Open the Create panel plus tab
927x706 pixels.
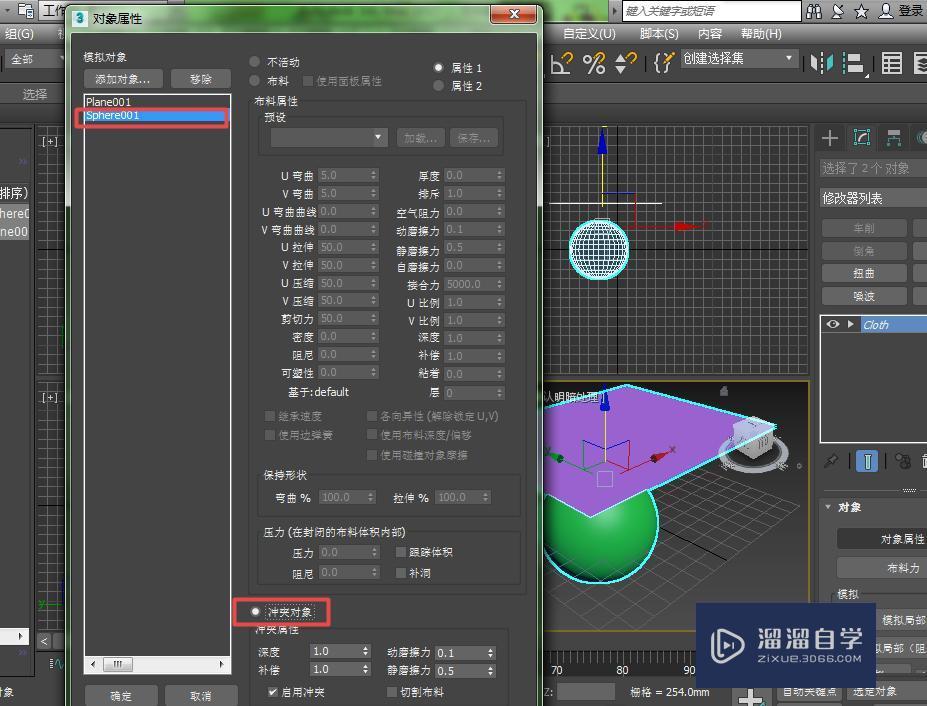click(829, 138)
